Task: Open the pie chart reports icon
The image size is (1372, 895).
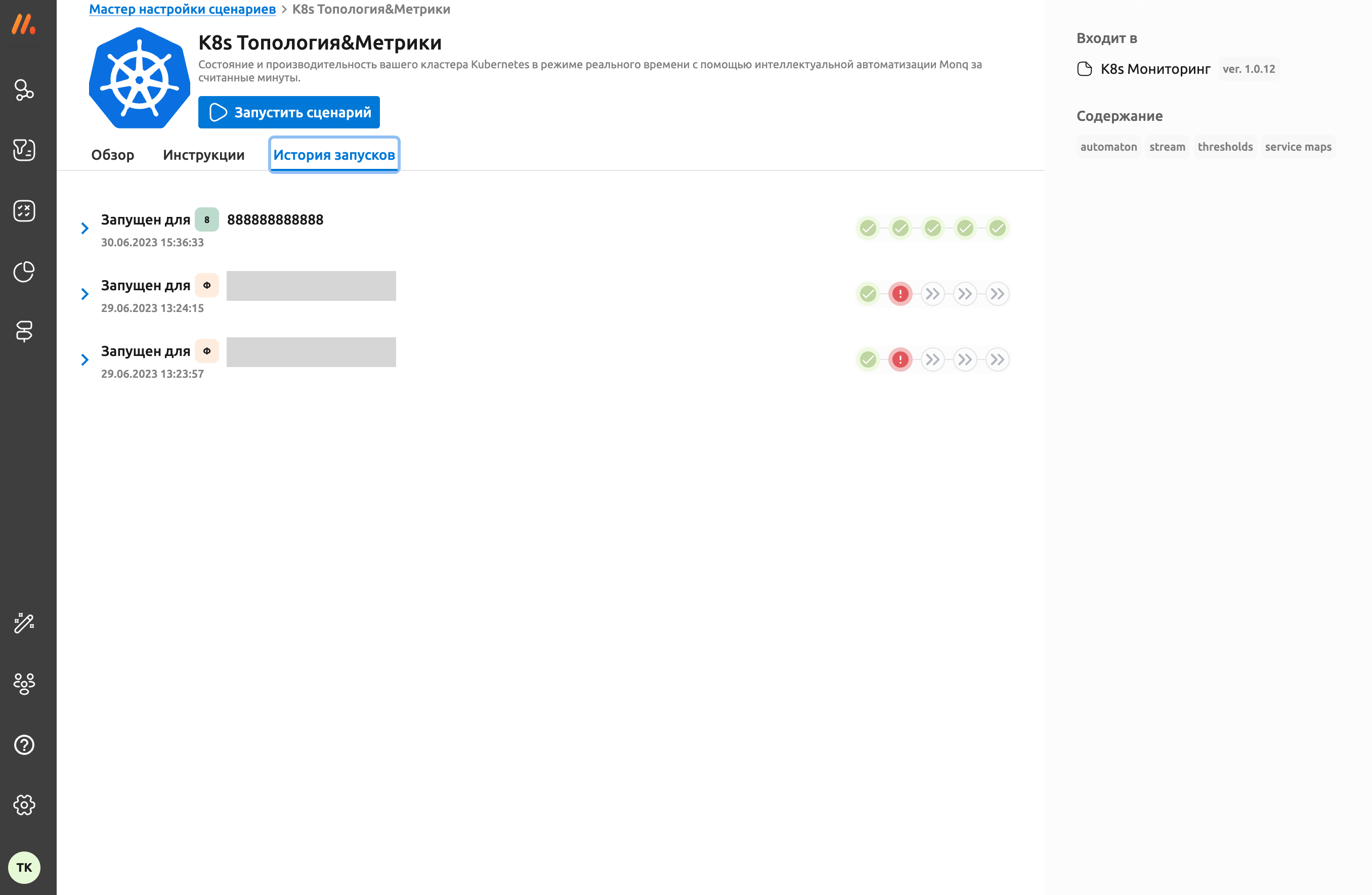Action: [24, 272]
